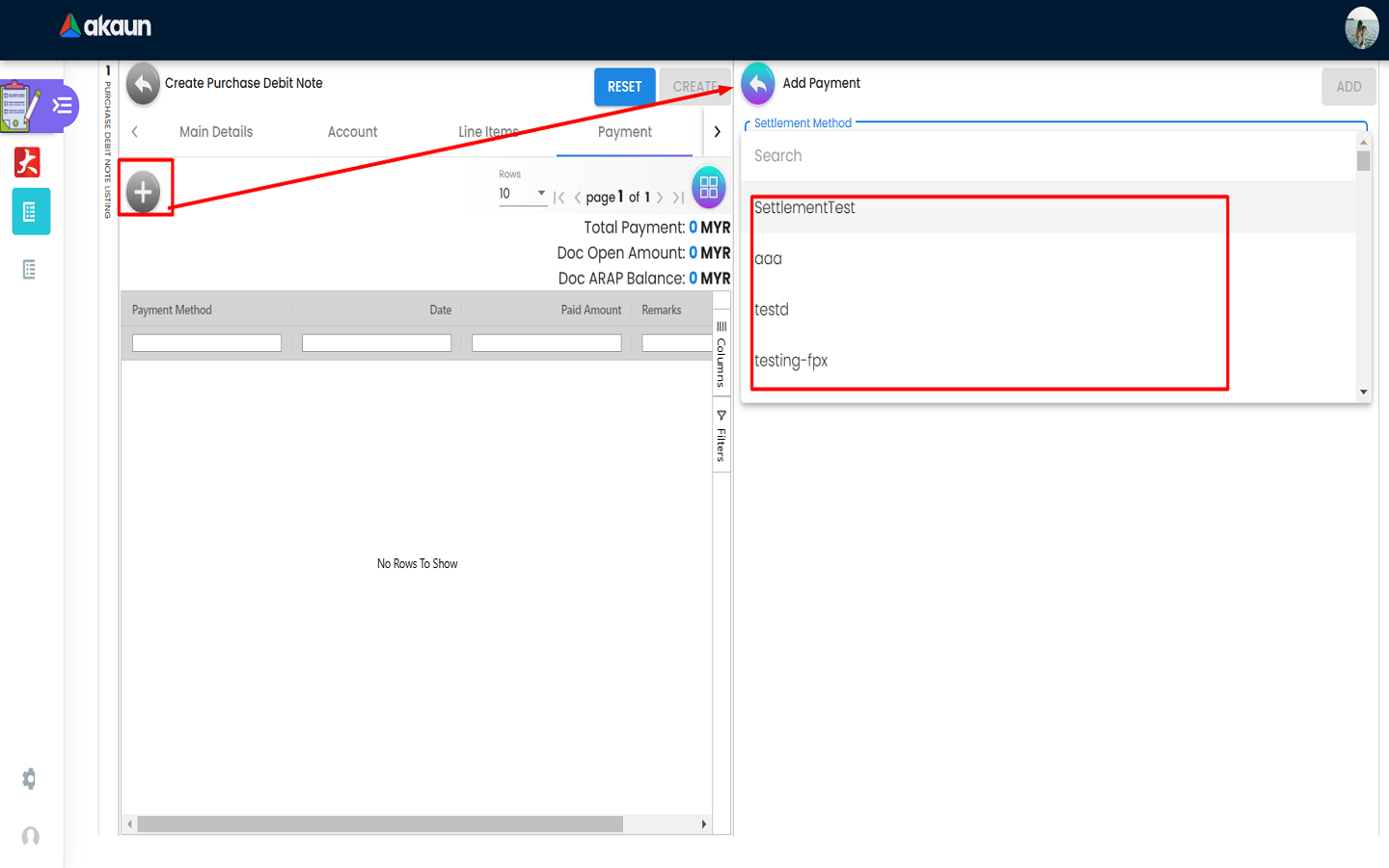The width and height of the screenshot is (1389, 868).
Task: Sort by Remarks column header
Action: pos(662,310)
